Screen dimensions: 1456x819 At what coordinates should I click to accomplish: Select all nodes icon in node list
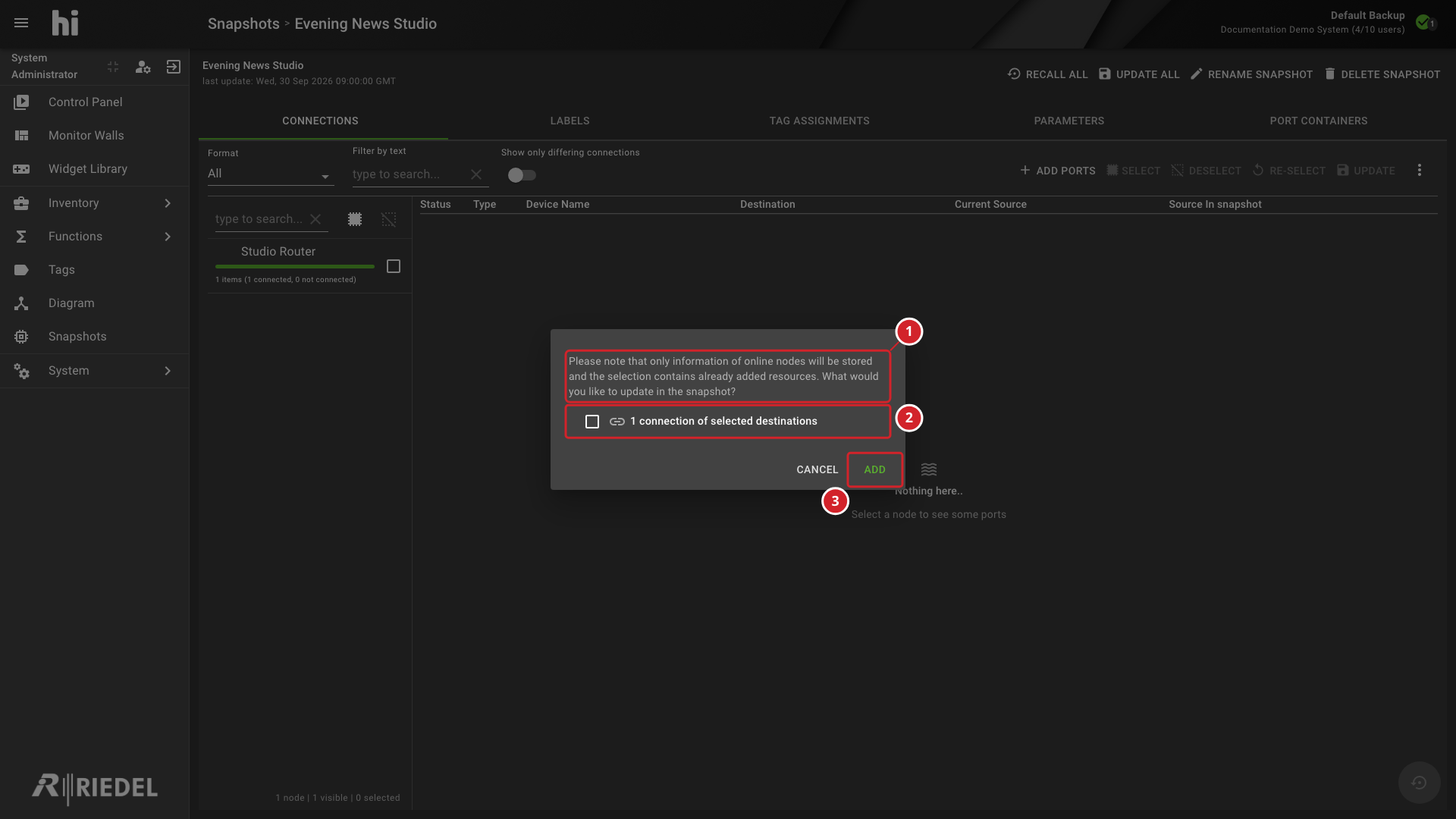tap(355, 219)
